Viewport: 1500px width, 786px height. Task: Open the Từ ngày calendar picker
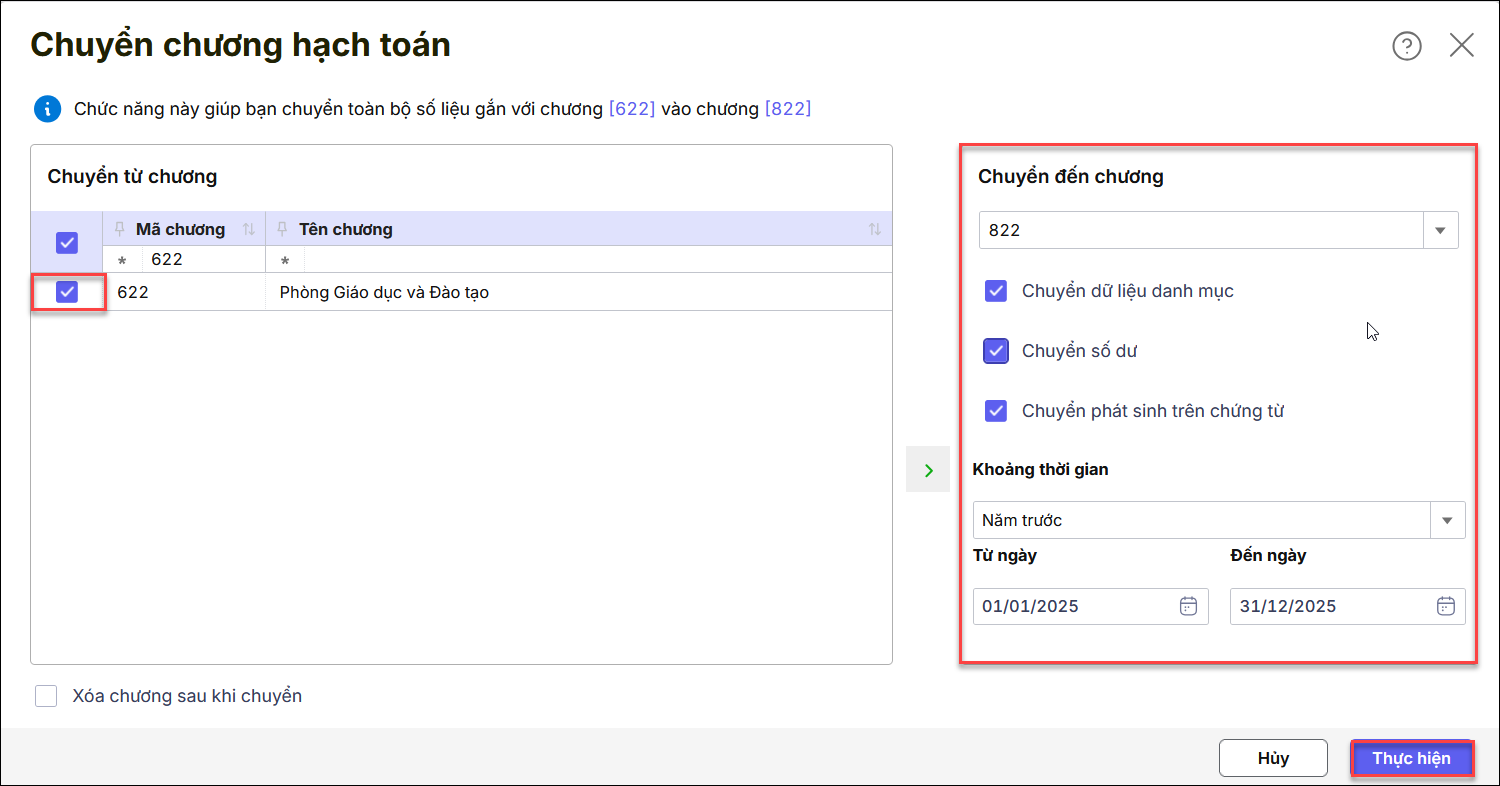click(x=1188, y=606)
